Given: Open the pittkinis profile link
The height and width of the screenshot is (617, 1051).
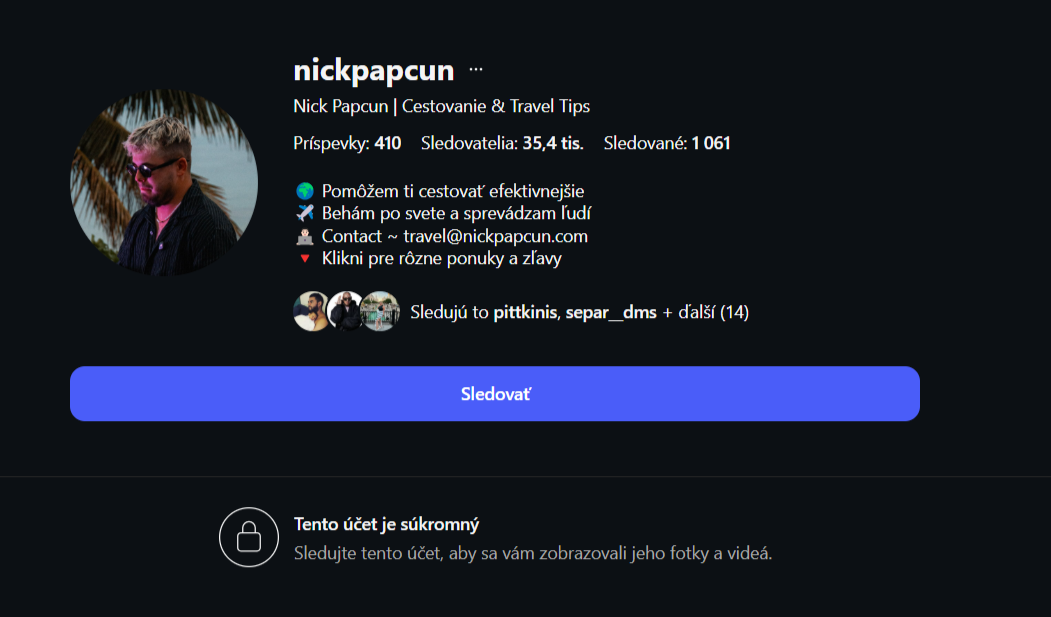Looking at the screenshot, I should click(525, 312).
